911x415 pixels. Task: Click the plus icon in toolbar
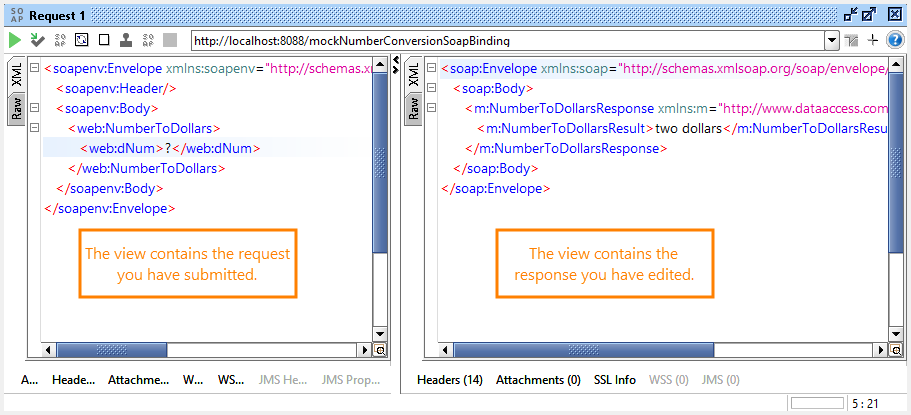click(872, 40)
